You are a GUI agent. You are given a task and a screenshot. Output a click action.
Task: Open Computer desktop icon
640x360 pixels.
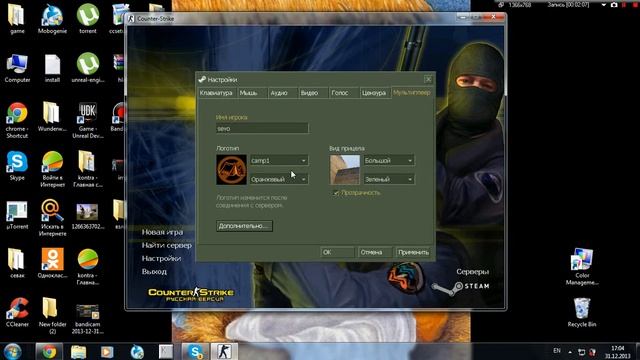(17, 68)
